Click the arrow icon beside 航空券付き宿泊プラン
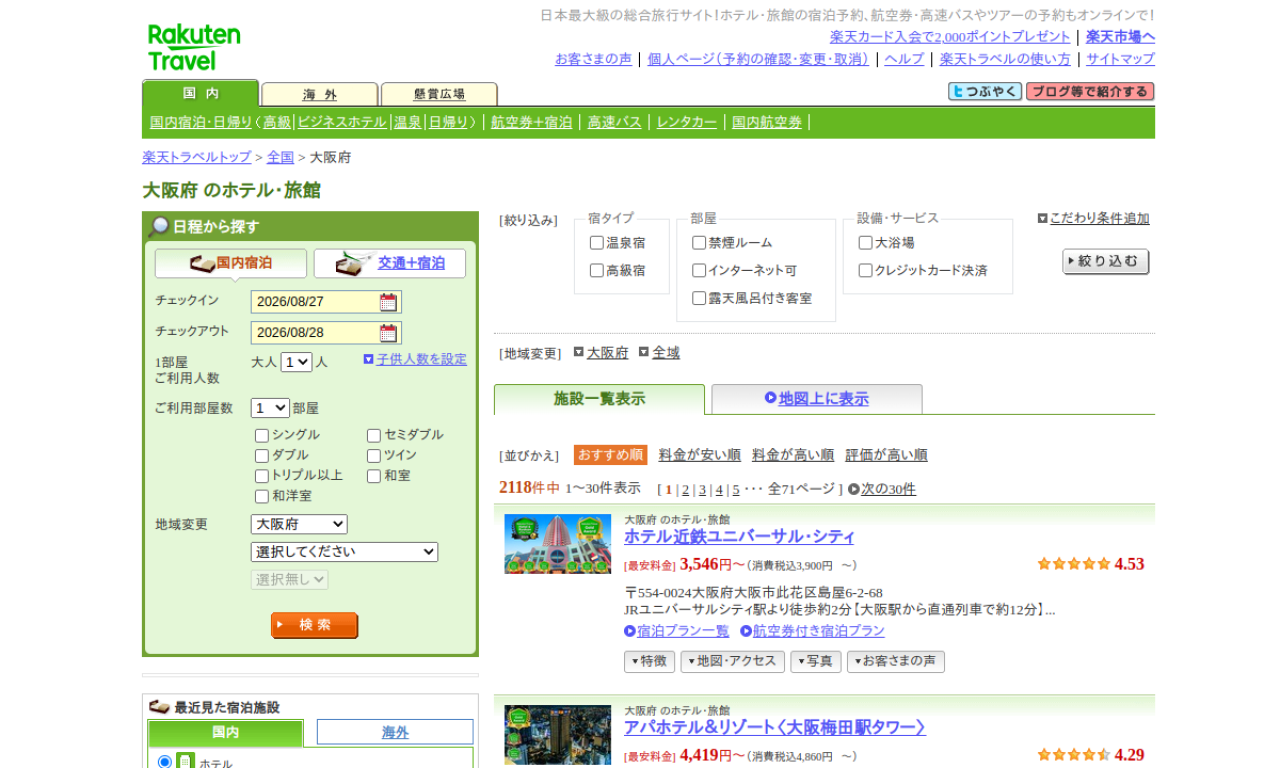 pos(746,631)
